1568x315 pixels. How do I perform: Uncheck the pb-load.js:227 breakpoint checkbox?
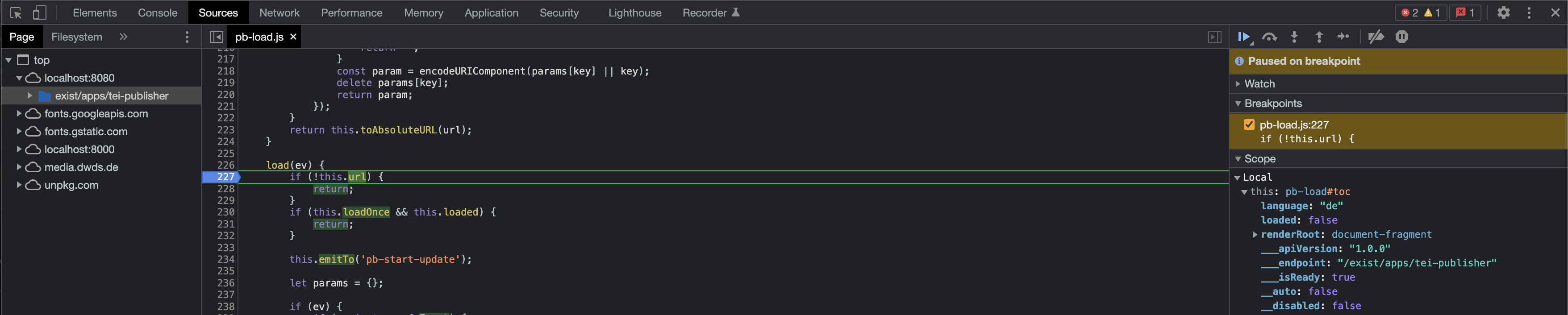[1250, 124]
